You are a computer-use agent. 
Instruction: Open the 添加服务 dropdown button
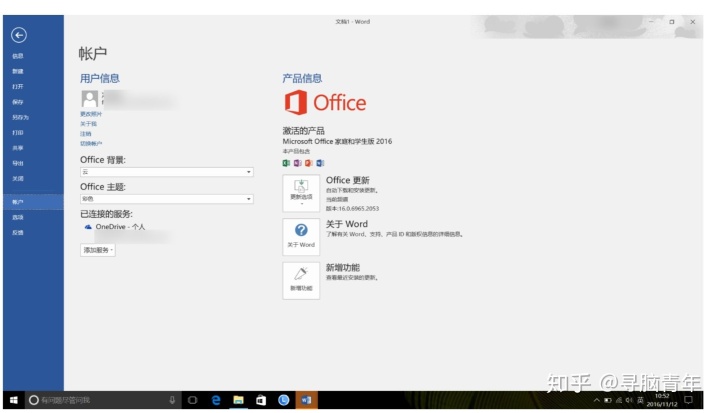point(98,250)
